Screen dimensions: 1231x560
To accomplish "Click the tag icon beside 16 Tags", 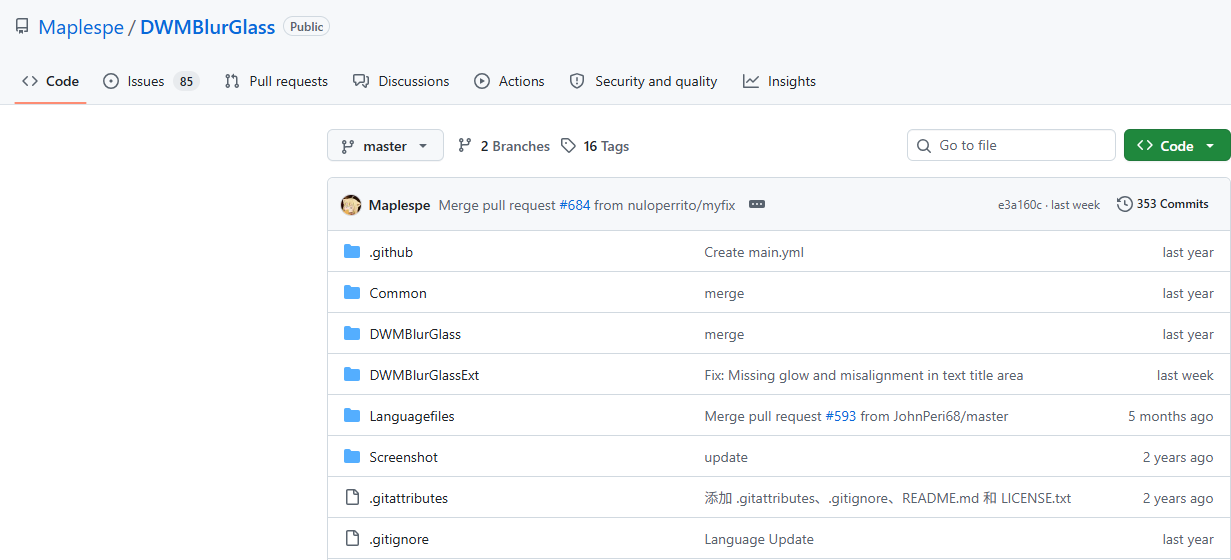I will [x=568, y=146].
